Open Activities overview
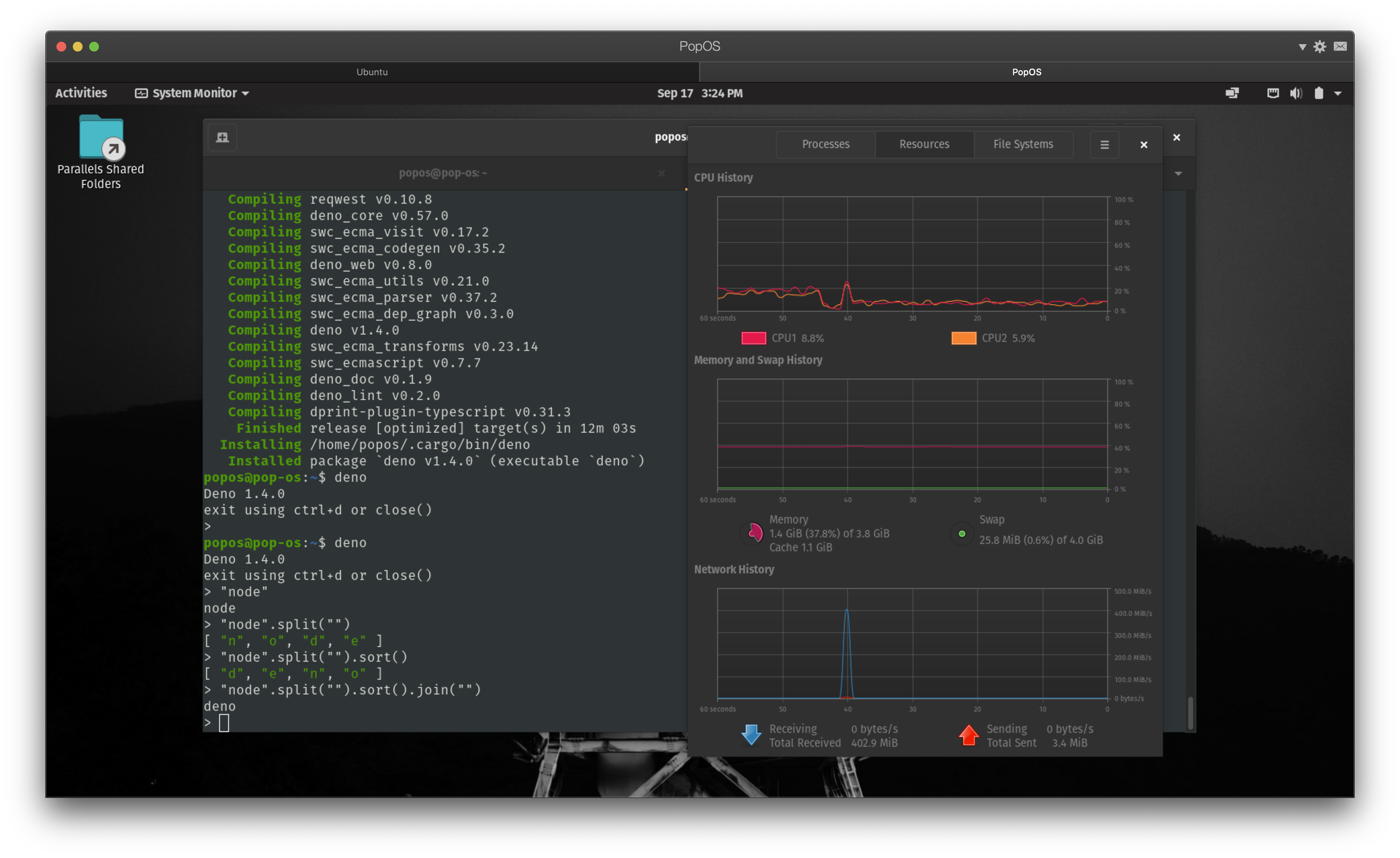The height and width of the screenshot is (858, 1400). click(81, 93)
